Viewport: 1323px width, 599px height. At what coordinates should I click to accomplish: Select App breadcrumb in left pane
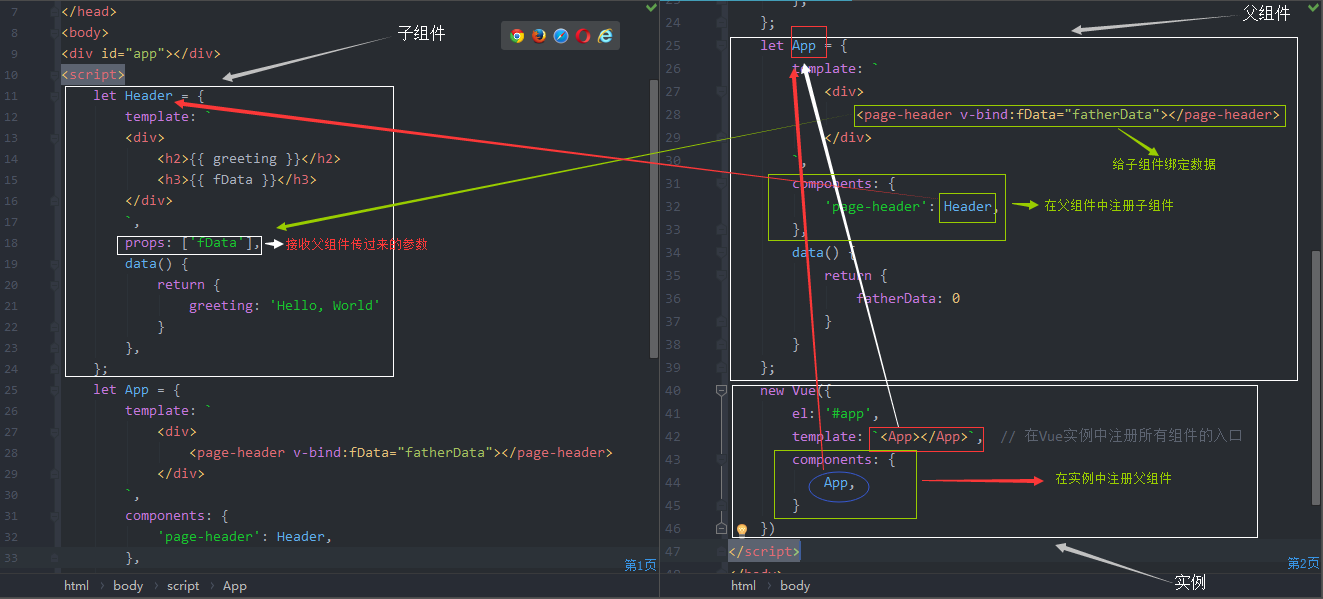click(x=235, y=586)
